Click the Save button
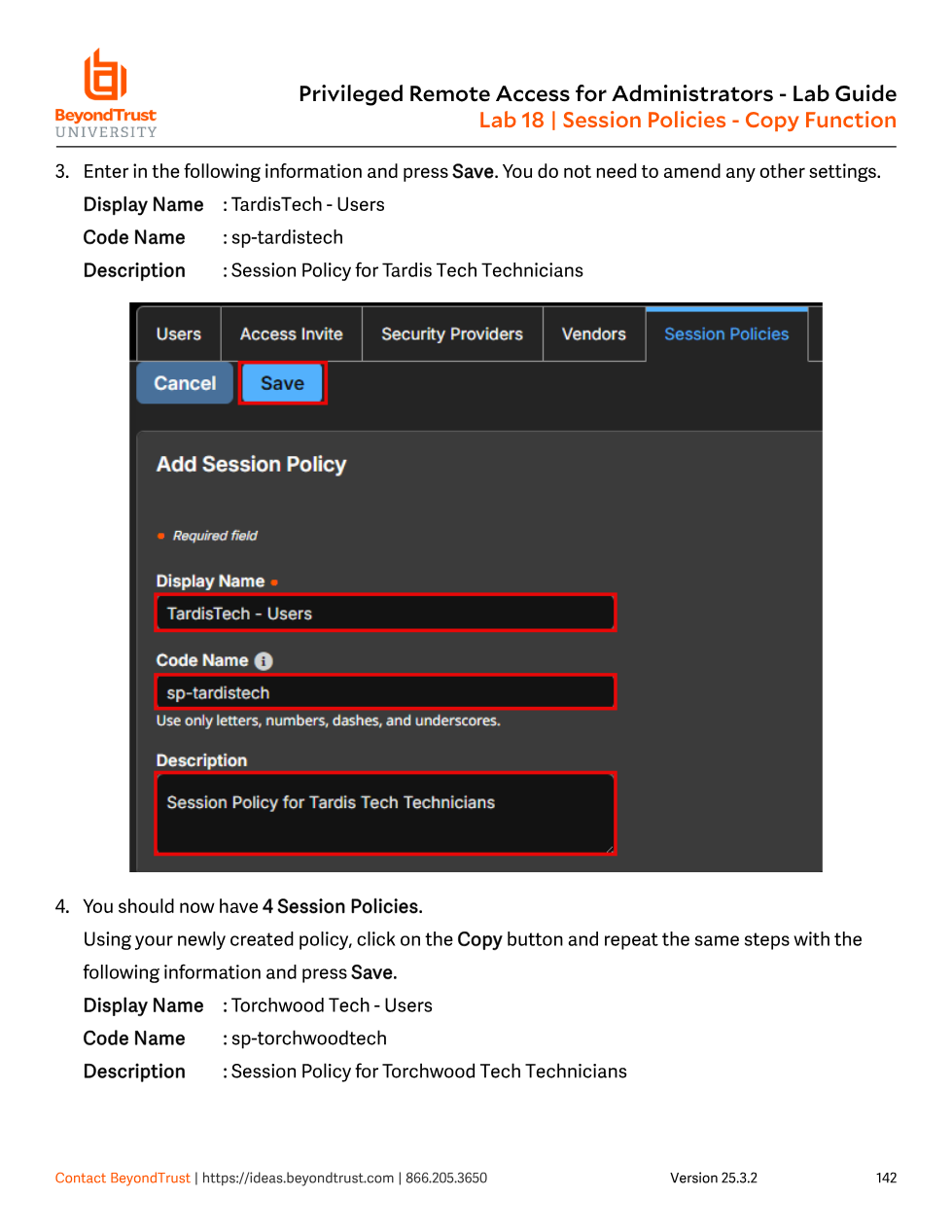The image size is (952, 1232). pyautogui.click(x=282, y=383)
